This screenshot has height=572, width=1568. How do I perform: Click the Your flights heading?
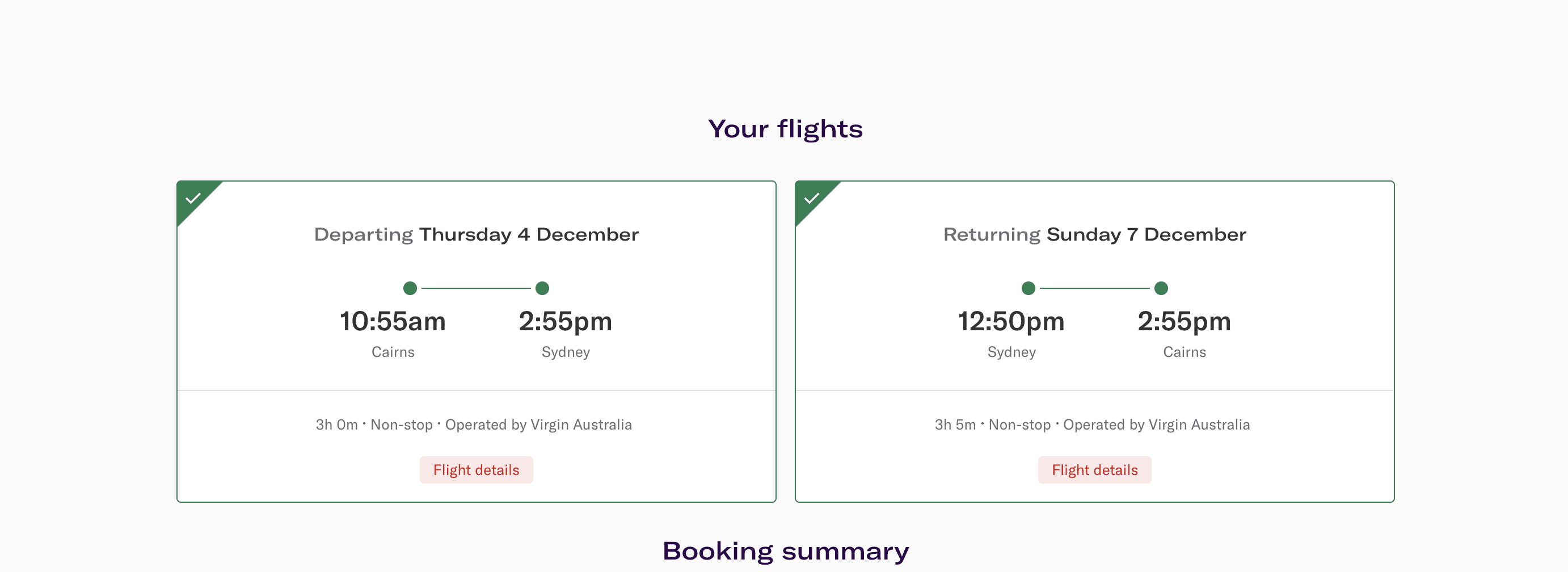[785, 129]
